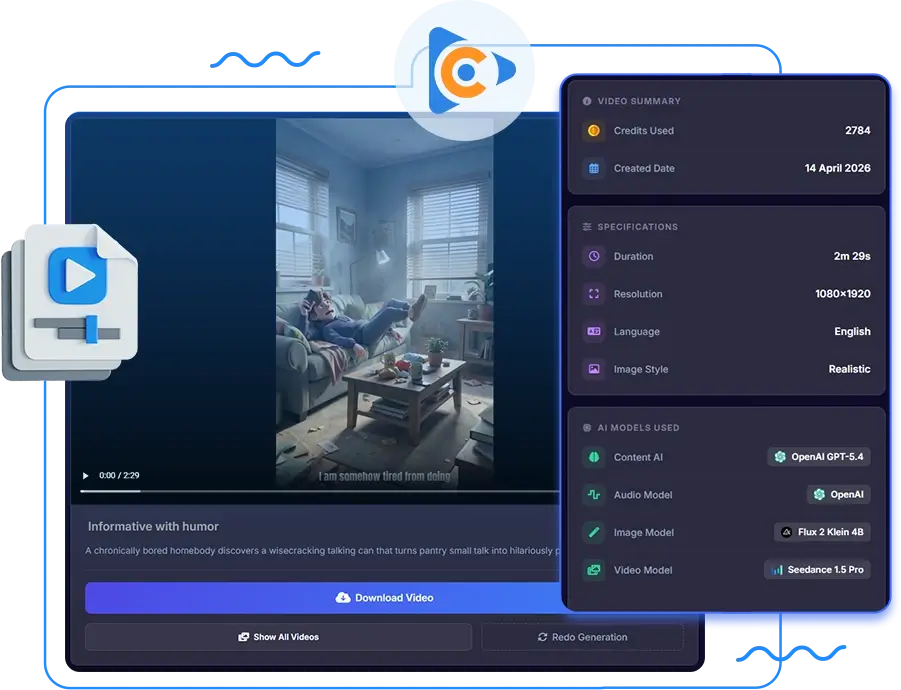
Task: Select the Seedance 1.5 Pro badge
Action: click(817, 570)
